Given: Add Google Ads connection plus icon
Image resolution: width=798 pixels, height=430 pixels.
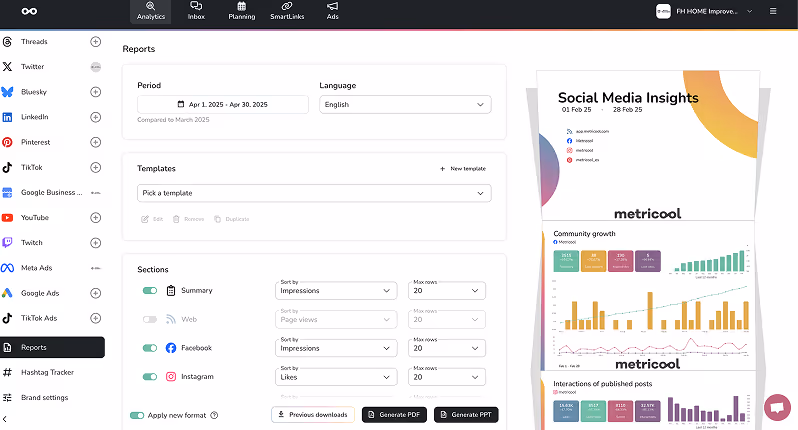Looking at the screenshot, I should (x=96, y=293).
